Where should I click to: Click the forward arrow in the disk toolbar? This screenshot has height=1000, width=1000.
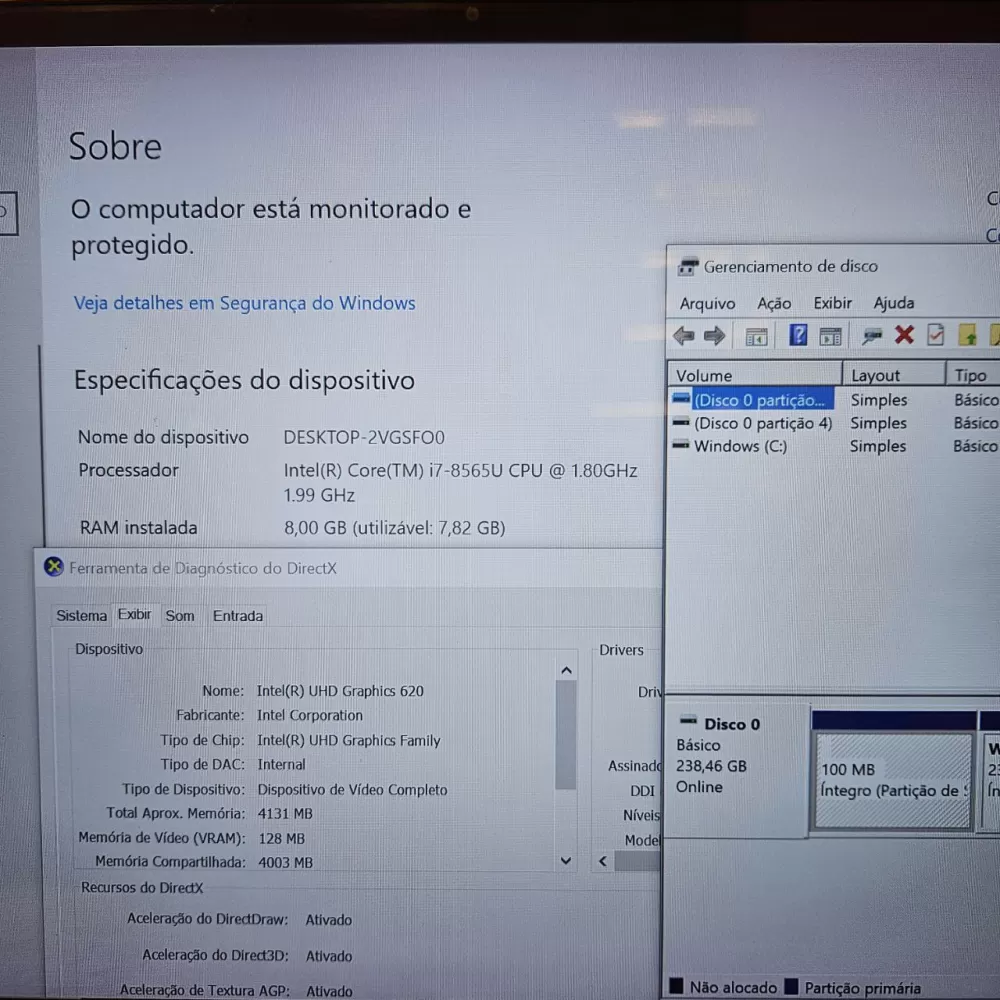713,335
